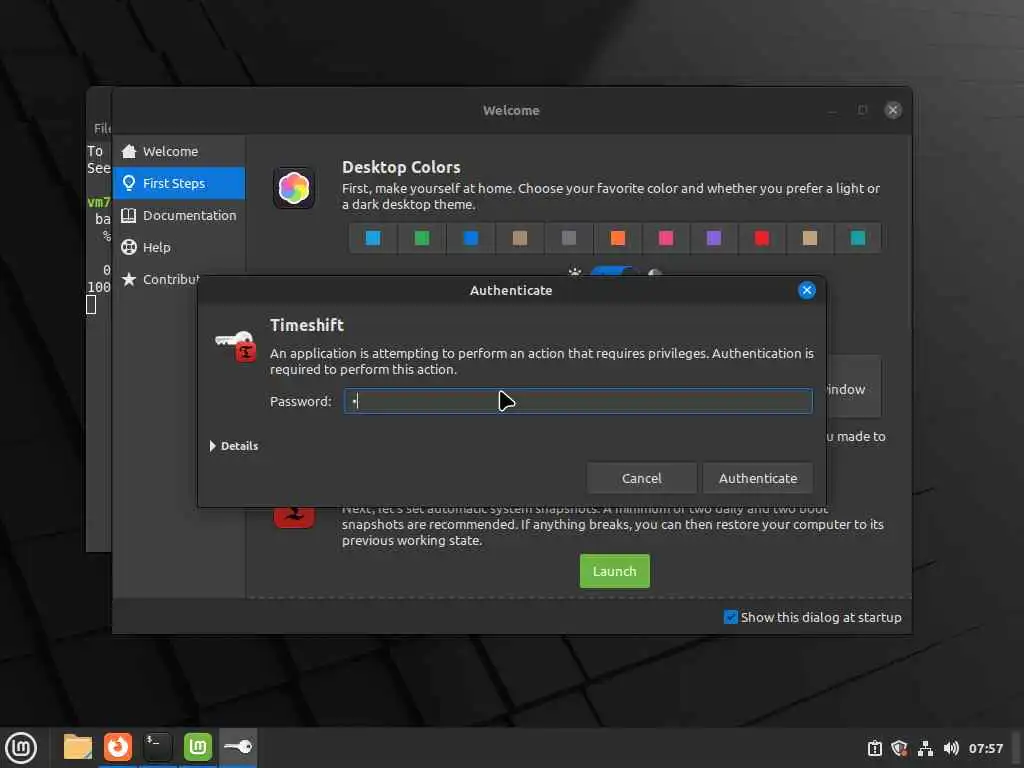Minimize the Welcome window
The height and width of the screenshot is (768, 1024).
(x=832, y=110)
